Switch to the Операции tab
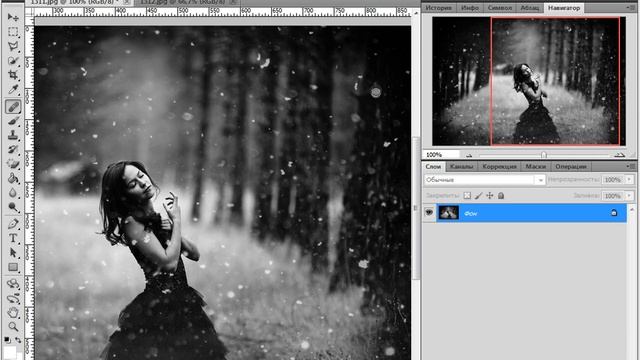The image size is (640, 360). (571, 167)
